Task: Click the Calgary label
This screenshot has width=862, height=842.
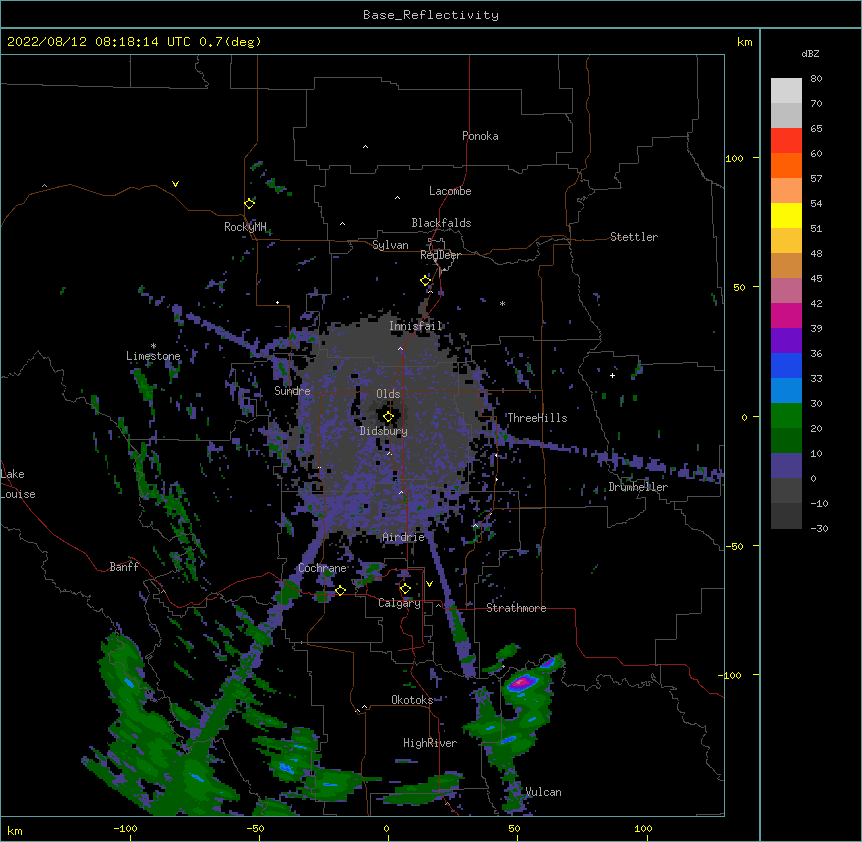Action: 400,603
